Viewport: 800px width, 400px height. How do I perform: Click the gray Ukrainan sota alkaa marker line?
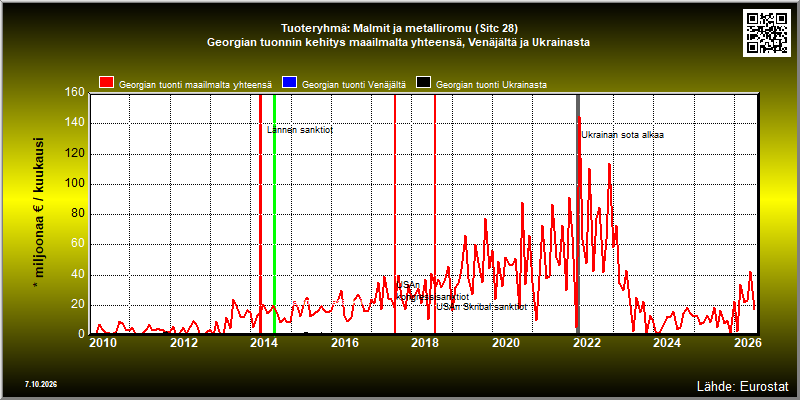[578, 214]
